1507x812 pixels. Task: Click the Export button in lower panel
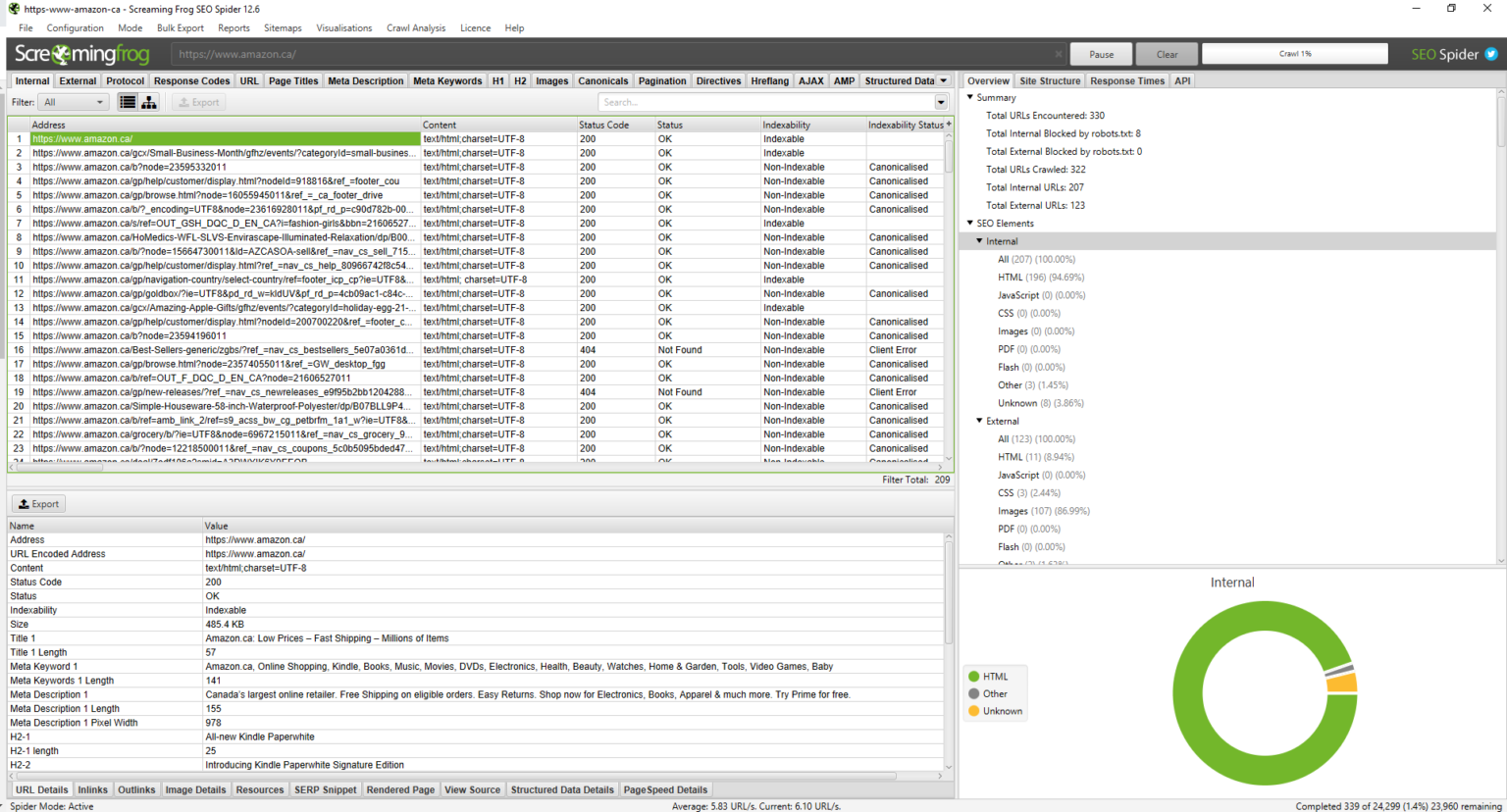pos(39,504)
